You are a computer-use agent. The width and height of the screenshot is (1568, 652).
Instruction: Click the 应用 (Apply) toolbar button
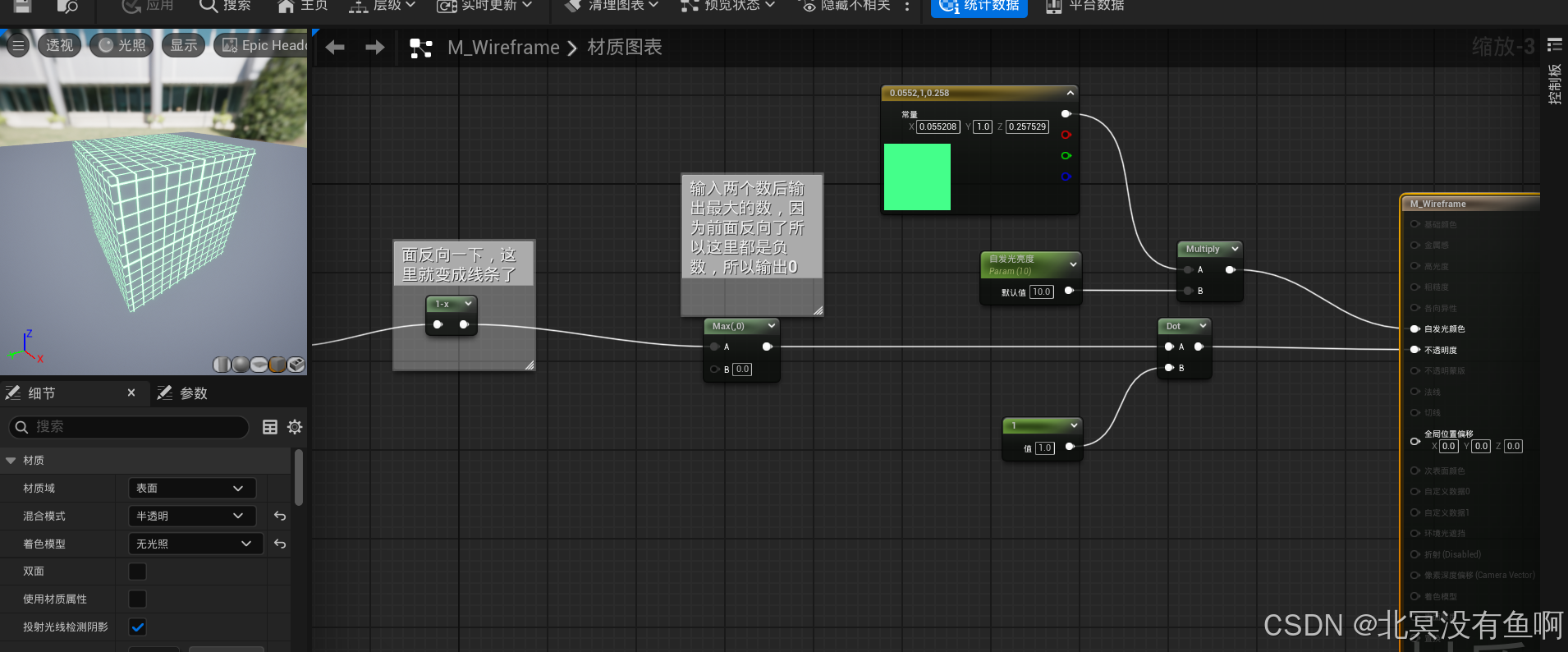(x=148, y=5)
